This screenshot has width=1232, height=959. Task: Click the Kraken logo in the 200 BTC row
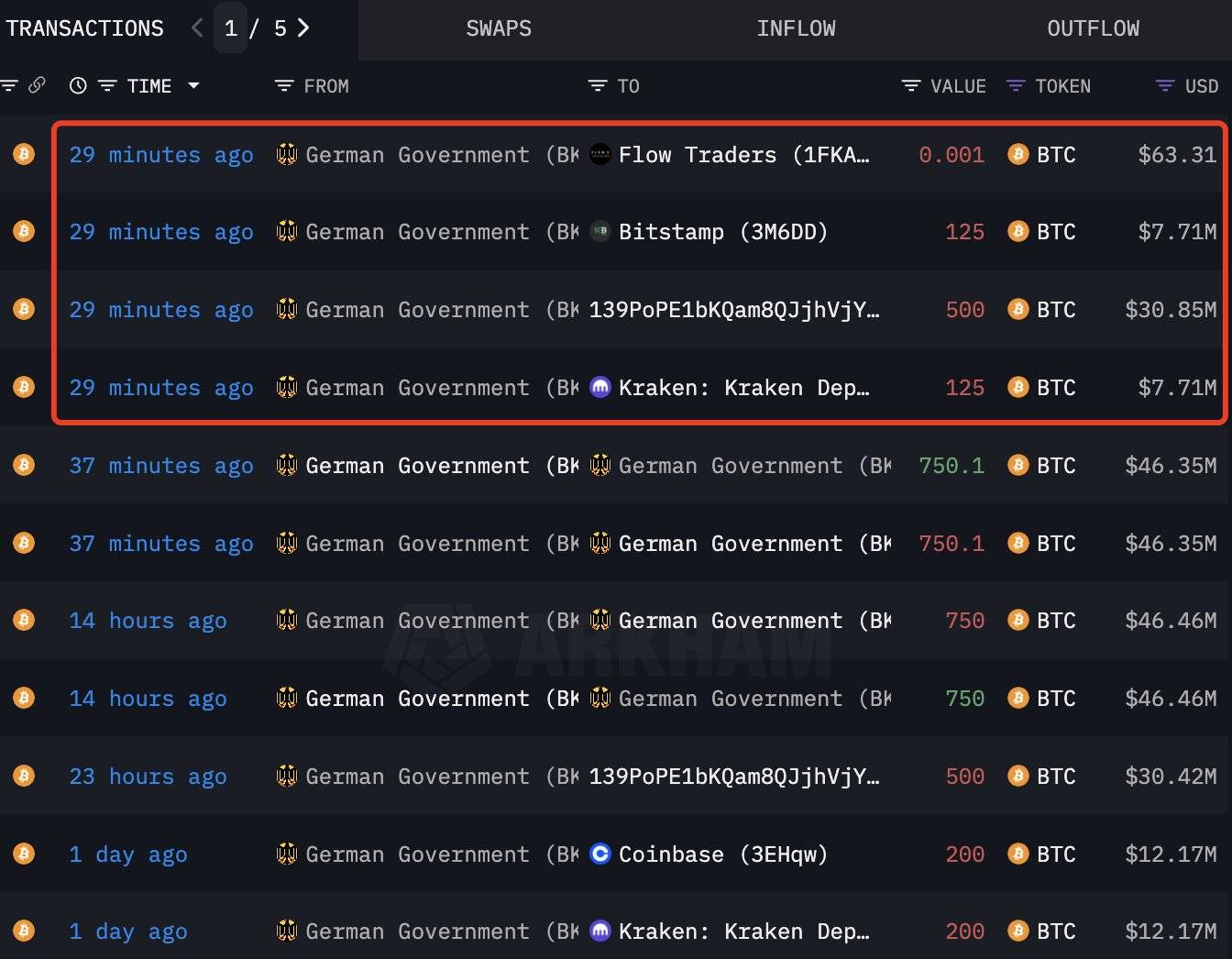tap(600, 931)
